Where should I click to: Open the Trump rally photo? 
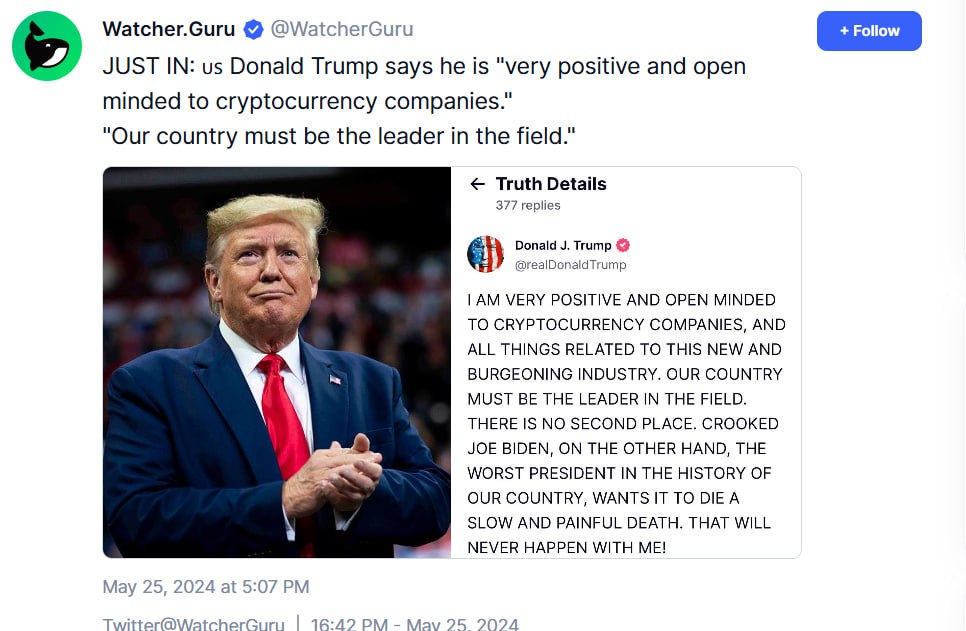pyautogui.click(x=277, y=362)
